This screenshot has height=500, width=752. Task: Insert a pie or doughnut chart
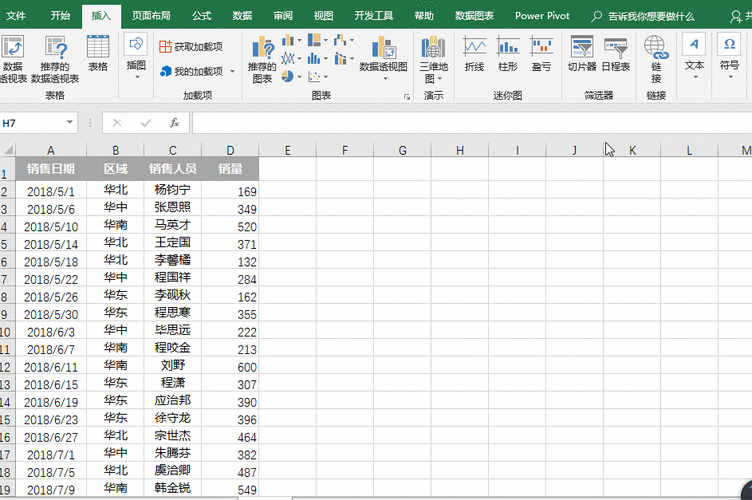coord(288,76)
